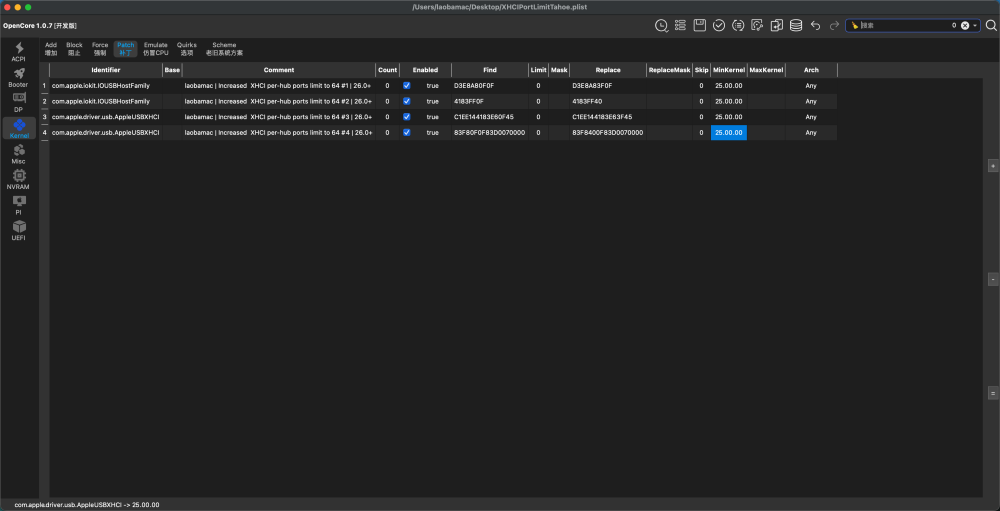Save the plist with floppy icon
The image size is (1000, 511).
pyautogui.click(x=700, y=26)
